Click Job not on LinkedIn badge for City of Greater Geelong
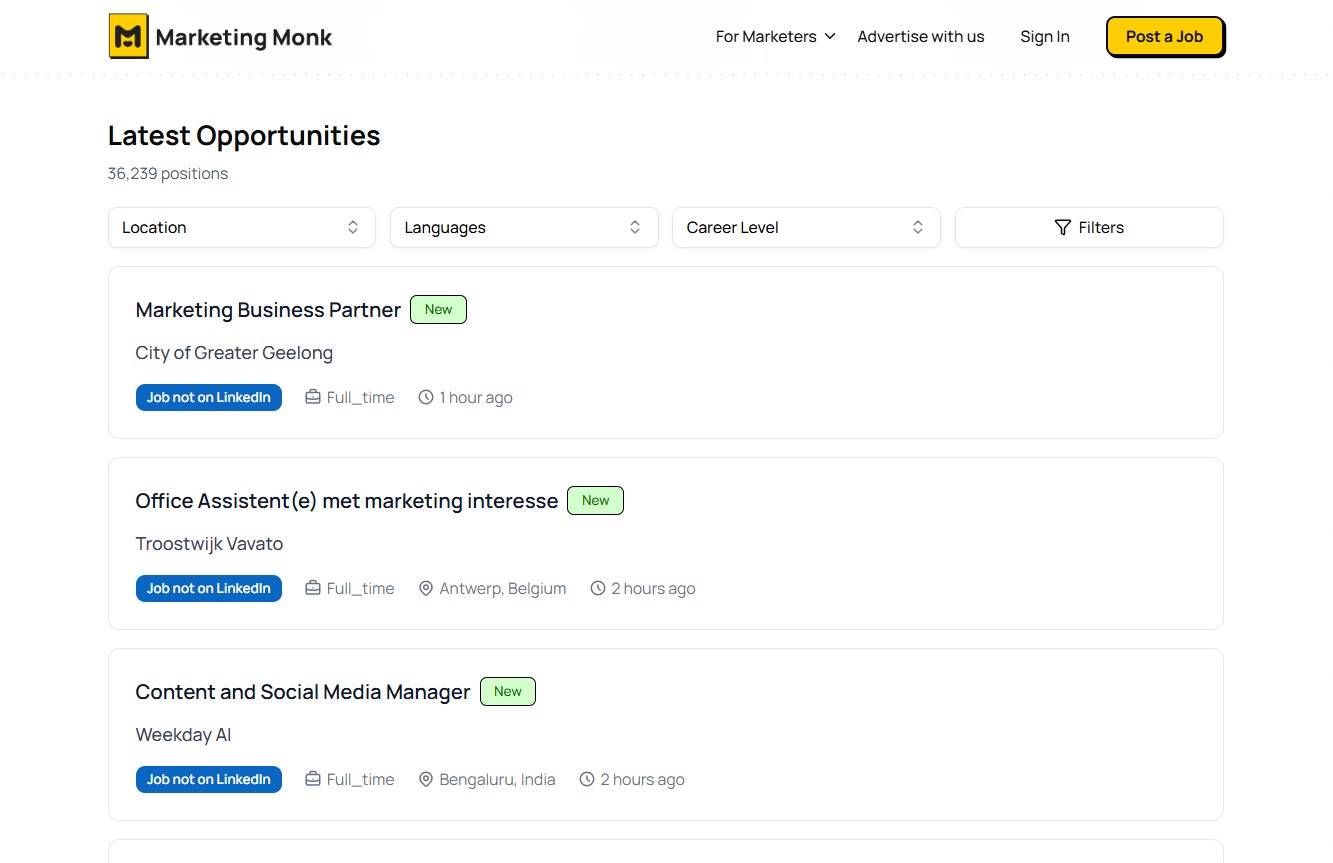This screenshot has height=863, width=1333. pyautogui.click(x=209, y=397)
